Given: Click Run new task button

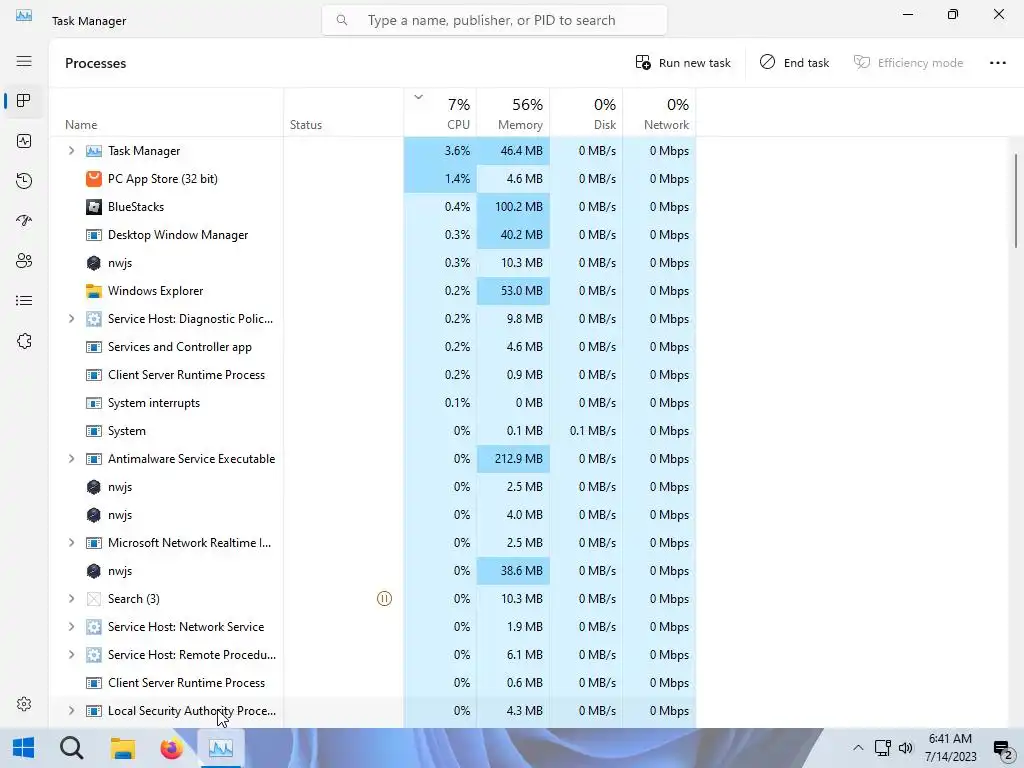Looking at the screenshot, I should pyautogui.click(x=683, y=63).
